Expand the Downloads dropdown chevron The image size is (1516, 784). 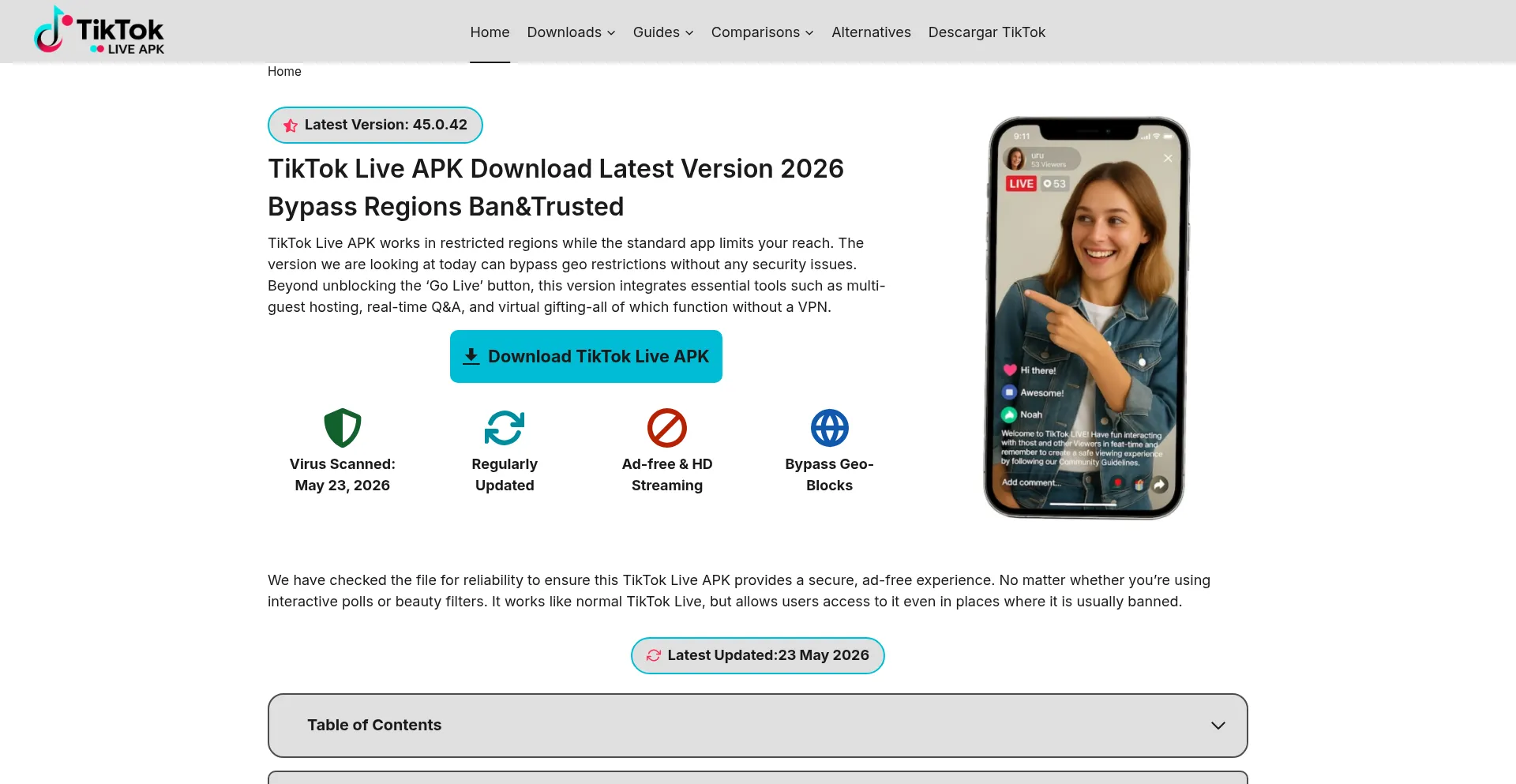[611, 33]
